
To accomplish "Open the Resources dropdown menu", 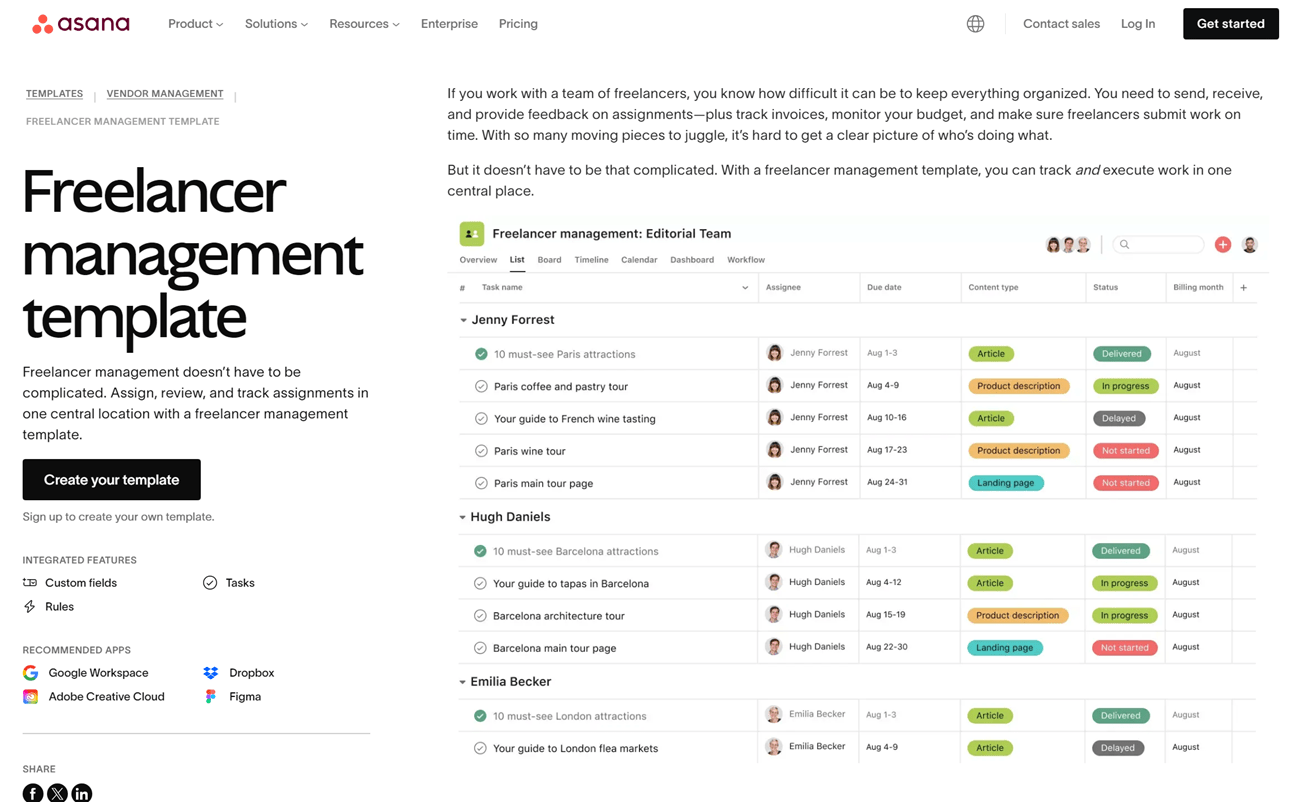I will tap(364, 24).
